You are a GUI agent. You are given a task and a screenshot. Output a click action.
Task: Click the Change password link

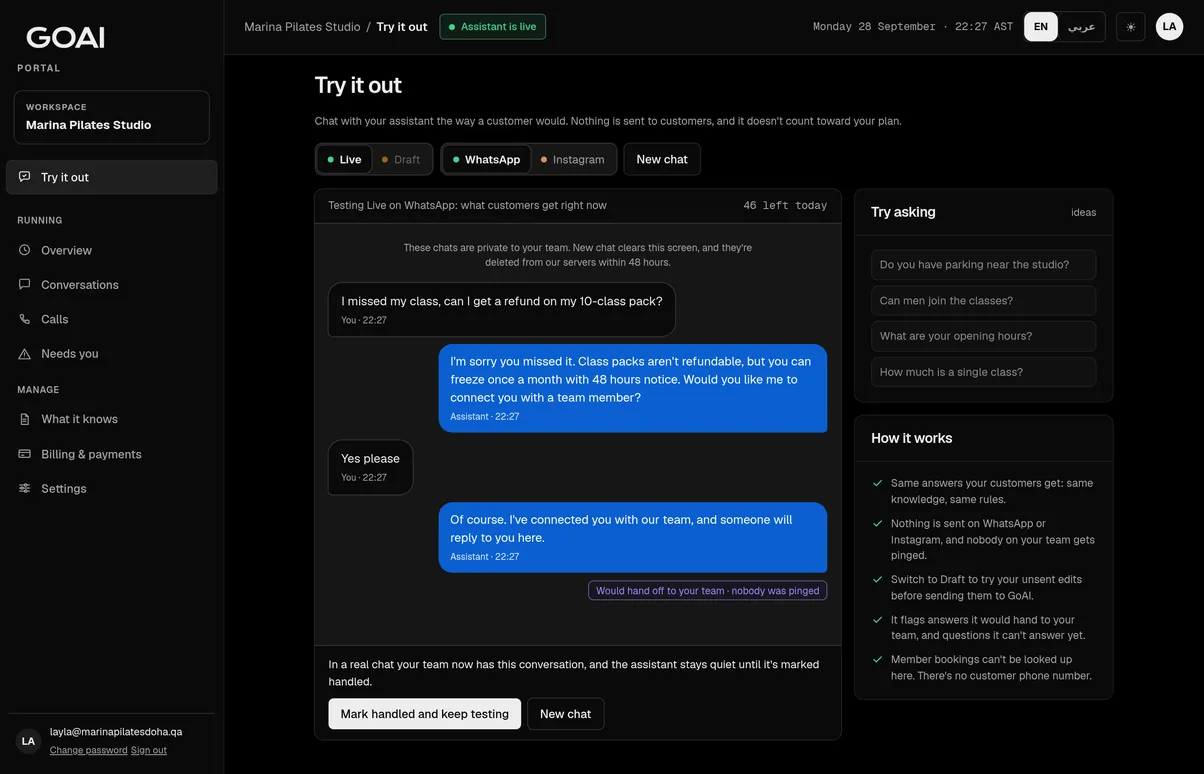(88, 750)
